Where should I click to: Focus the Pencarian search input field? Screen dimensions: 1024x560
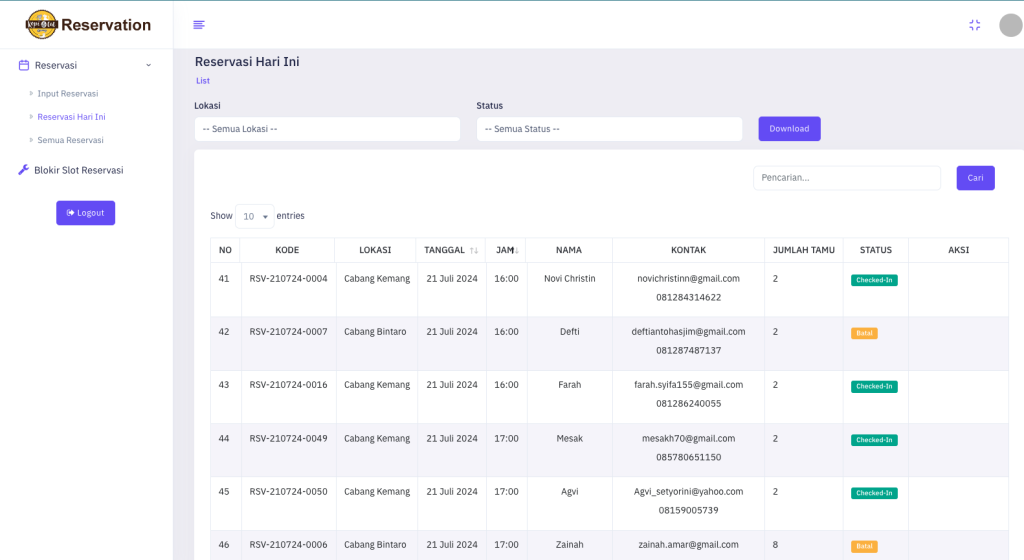tap(846, 178)
